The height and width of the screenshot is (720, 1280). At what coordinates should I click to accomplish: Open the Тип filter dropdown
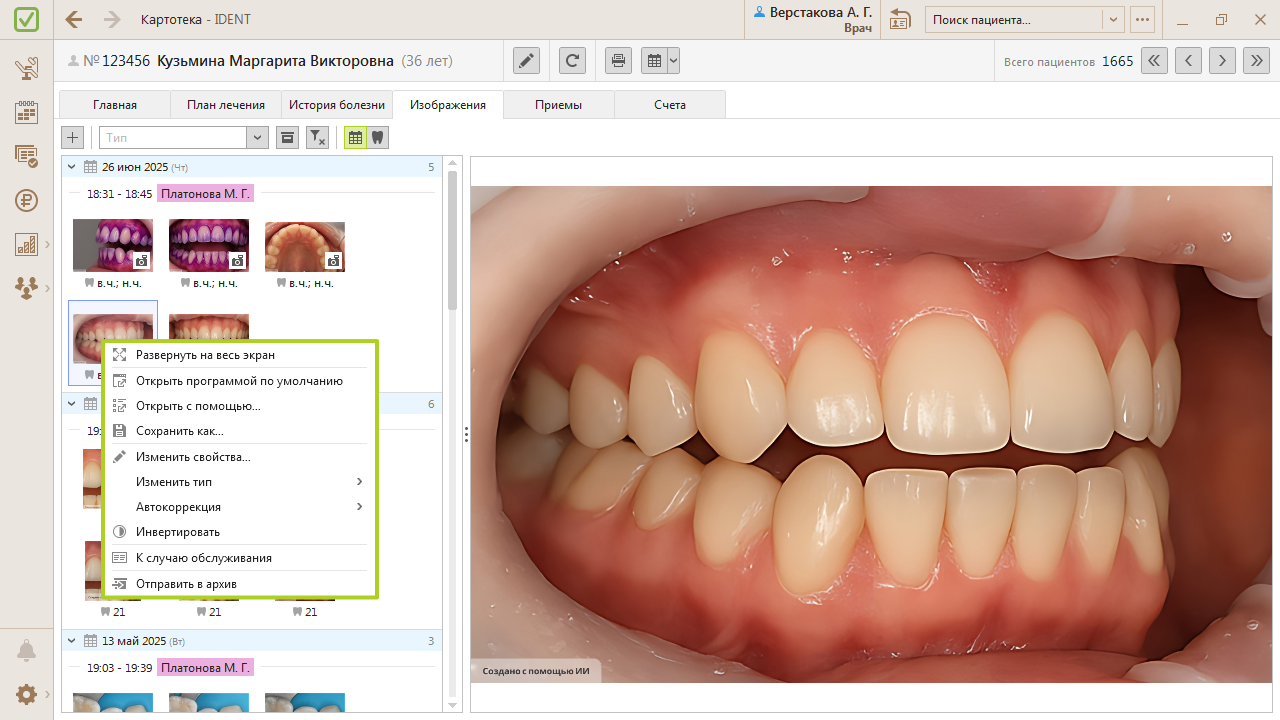pos(258,138)
